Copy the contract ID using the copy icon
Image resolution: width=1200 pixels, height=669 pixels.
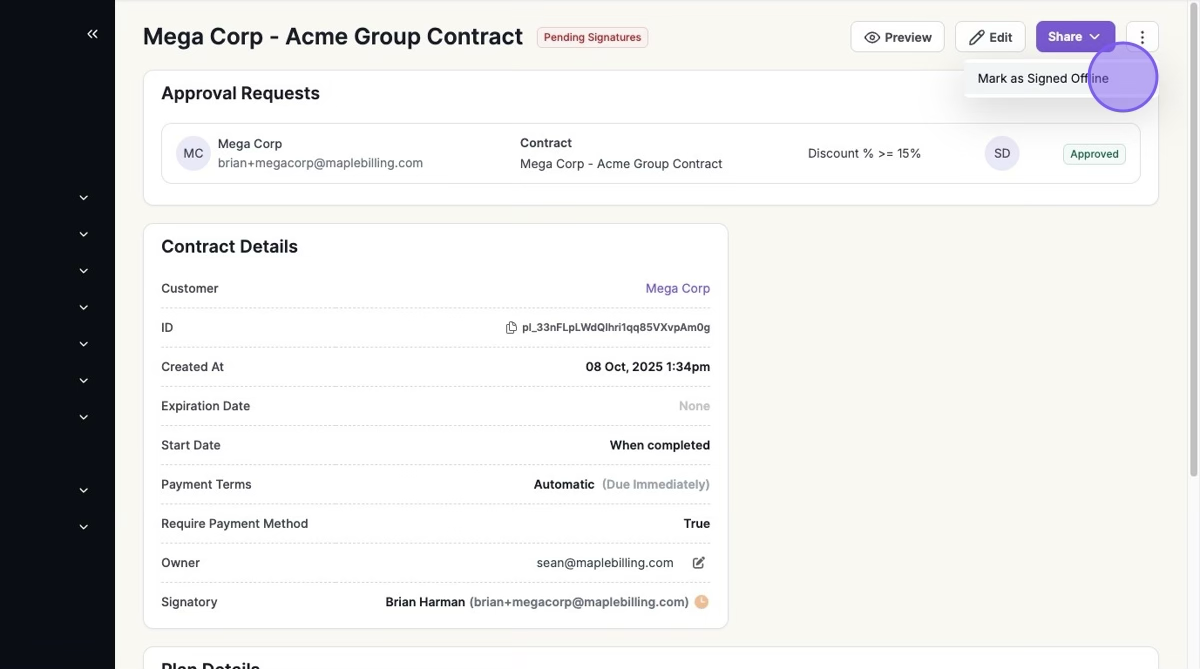pos(511,328)
